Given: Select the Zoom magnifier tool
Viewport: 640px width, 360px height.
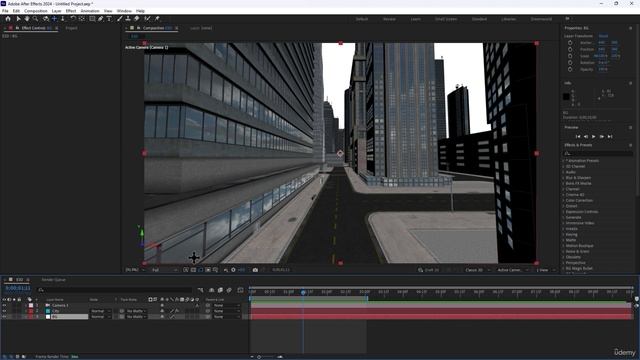Looking at the screenshot, I should pyautogui.click(x=36, y=19).
